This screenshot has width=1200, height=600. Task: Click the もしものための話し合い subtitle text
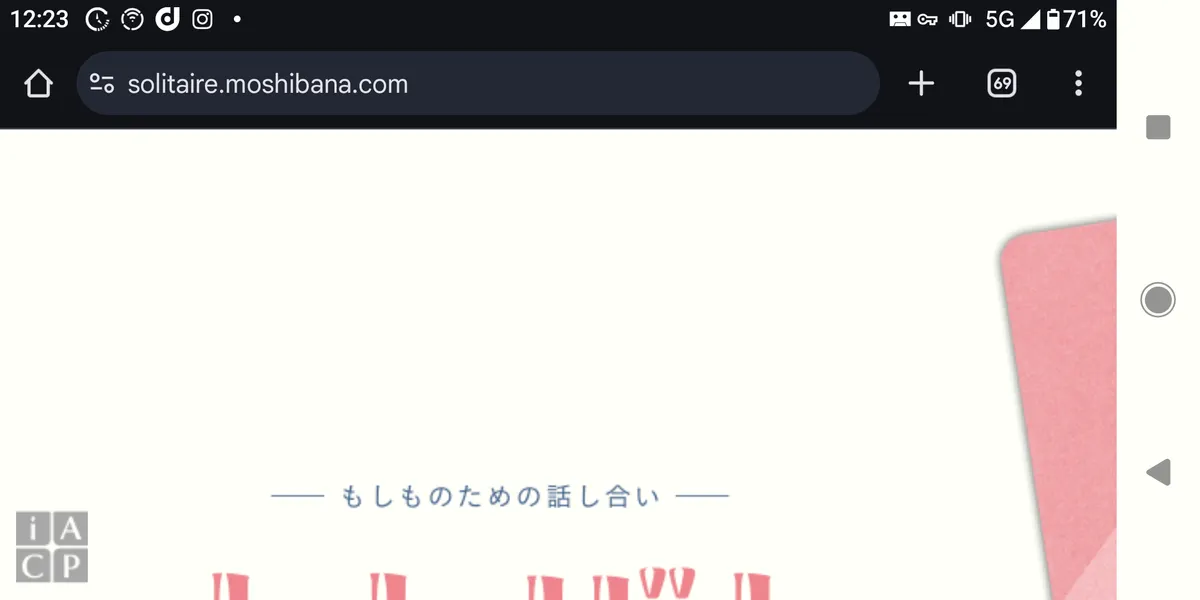(x=500, y=496)
